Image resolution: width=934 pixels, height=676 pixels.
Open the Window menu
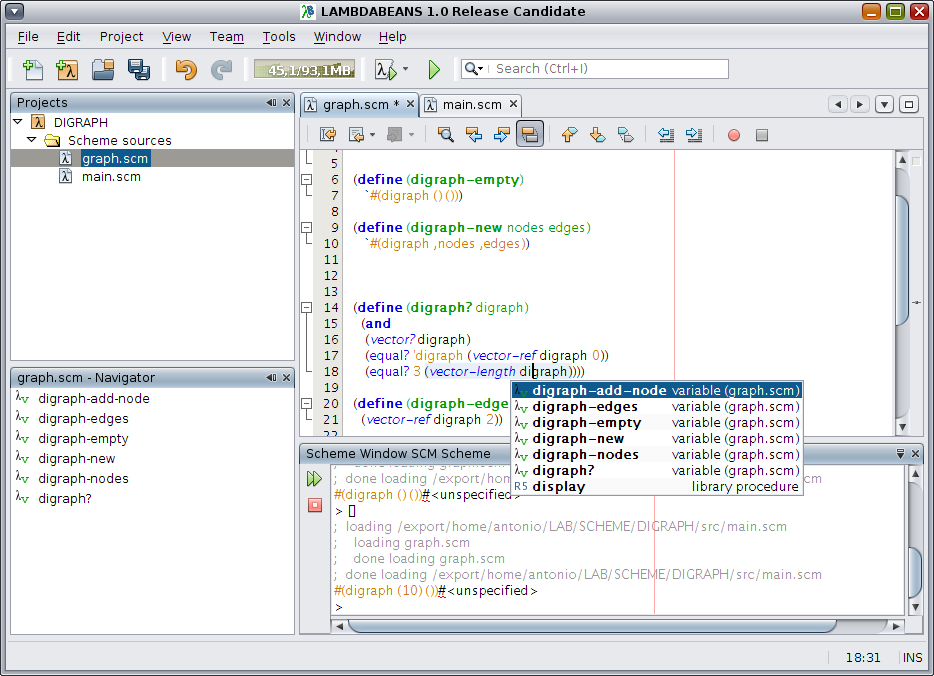337,37
